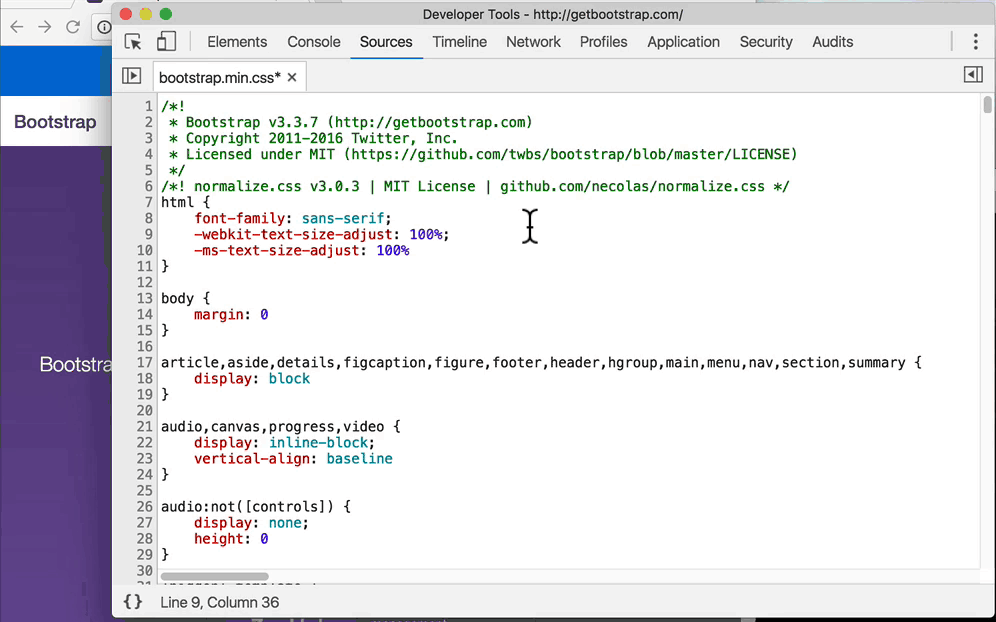Open the Network panel
The height and width of the screenshot is (622, 996).
tap(533, 42)
